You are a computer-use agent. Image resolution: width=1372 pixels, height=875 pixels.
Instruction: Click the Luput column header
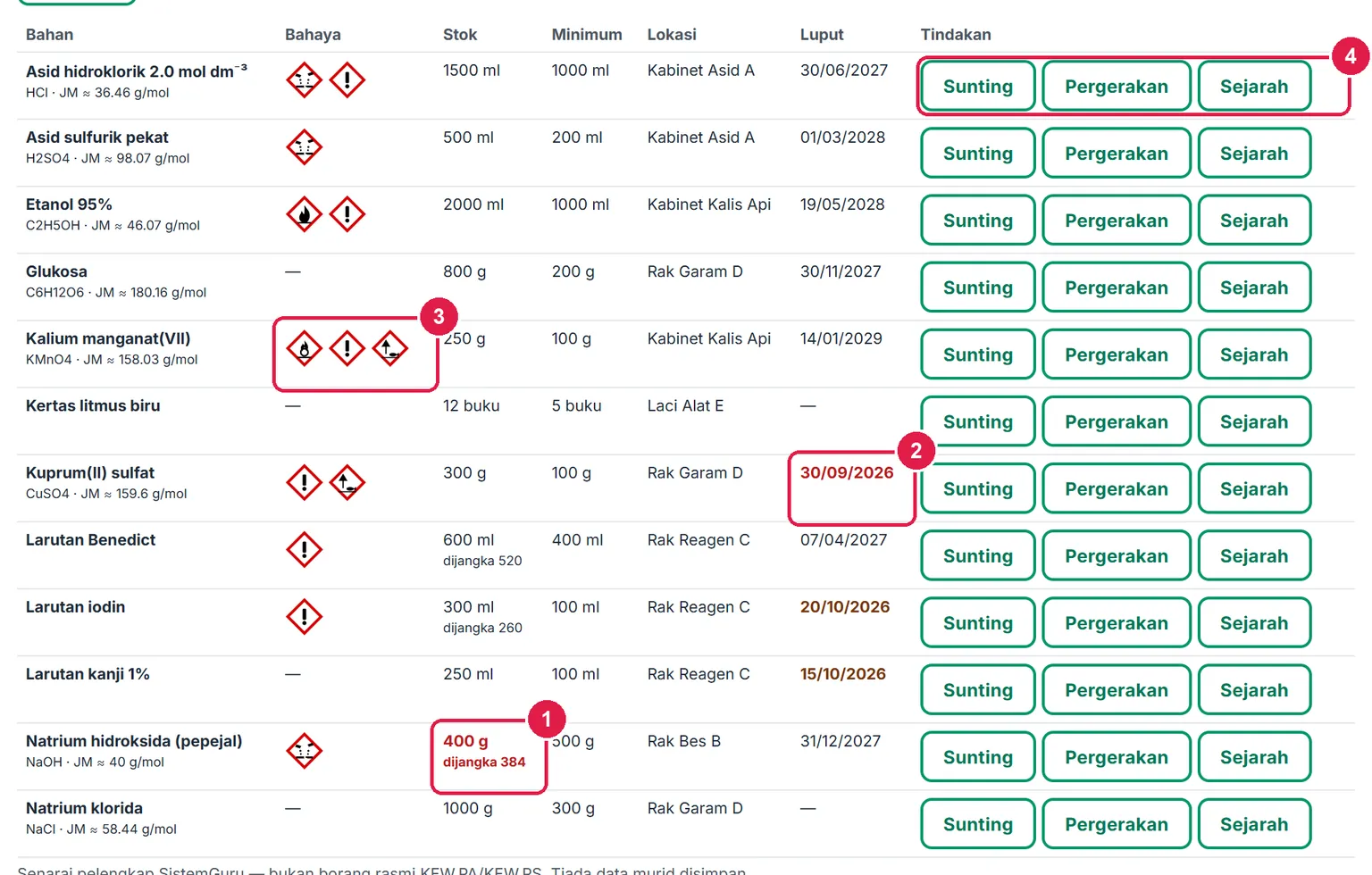click(x=822, y=35)
